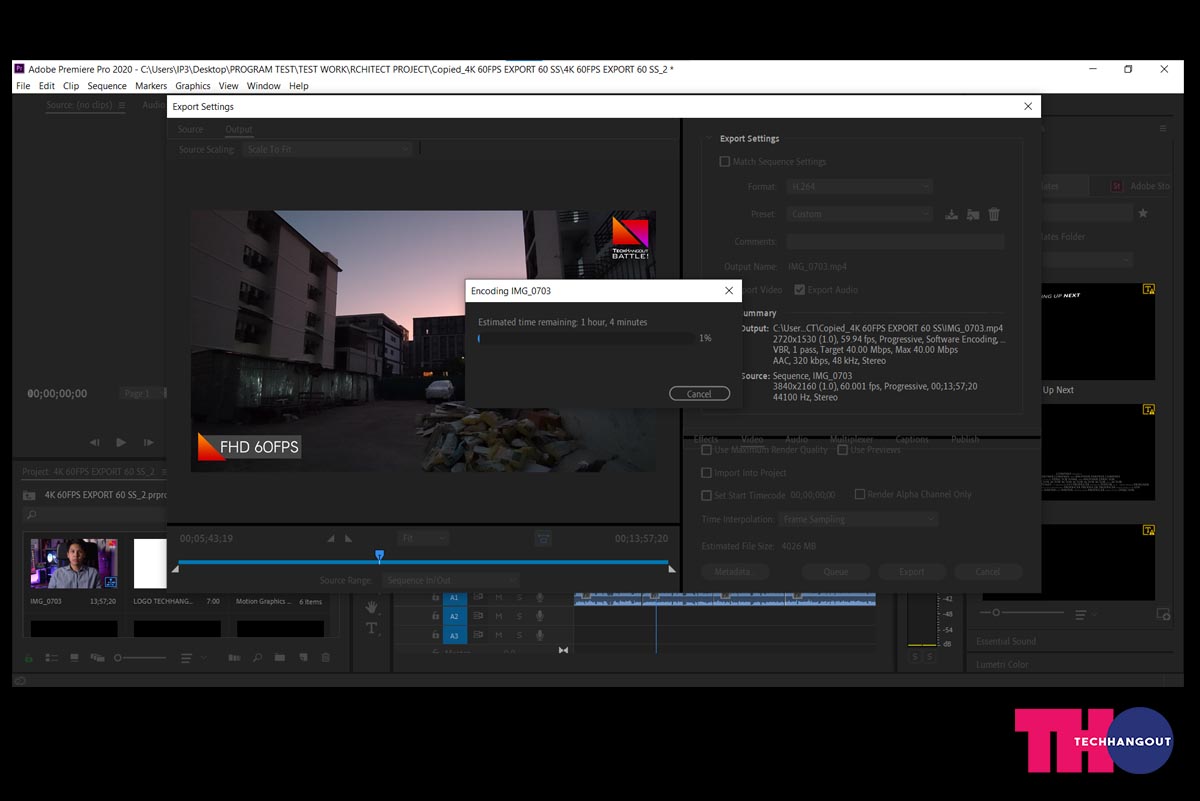Open the Markers menu
The width and height of the screenshot is (1200, 801).
click(151, 86)
